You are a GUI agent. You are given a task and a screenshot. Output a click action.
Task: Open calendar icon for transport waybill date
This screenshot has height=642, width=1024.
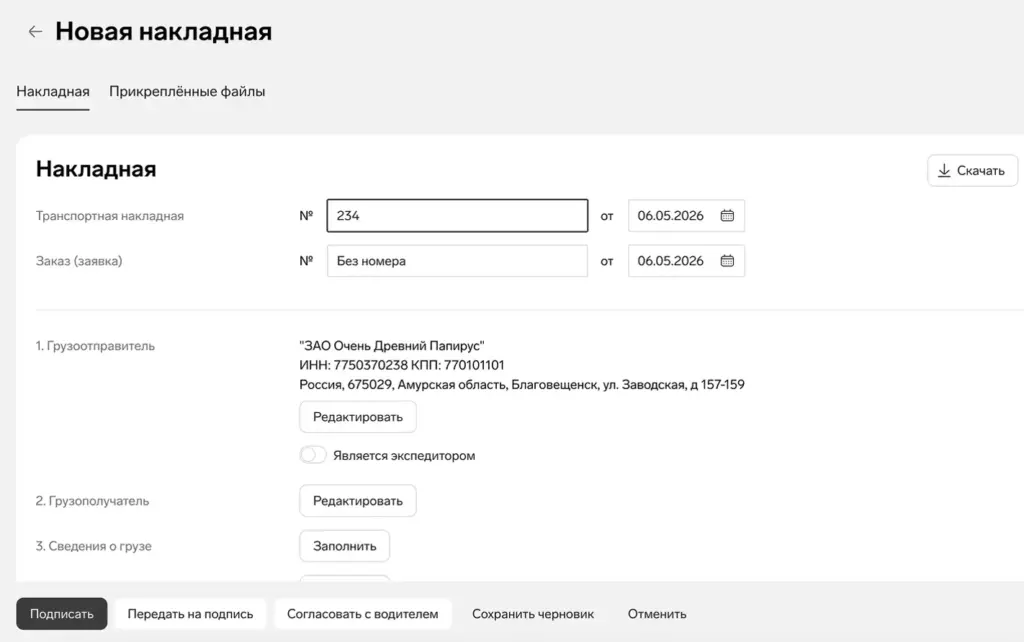[x=727, y=216]
